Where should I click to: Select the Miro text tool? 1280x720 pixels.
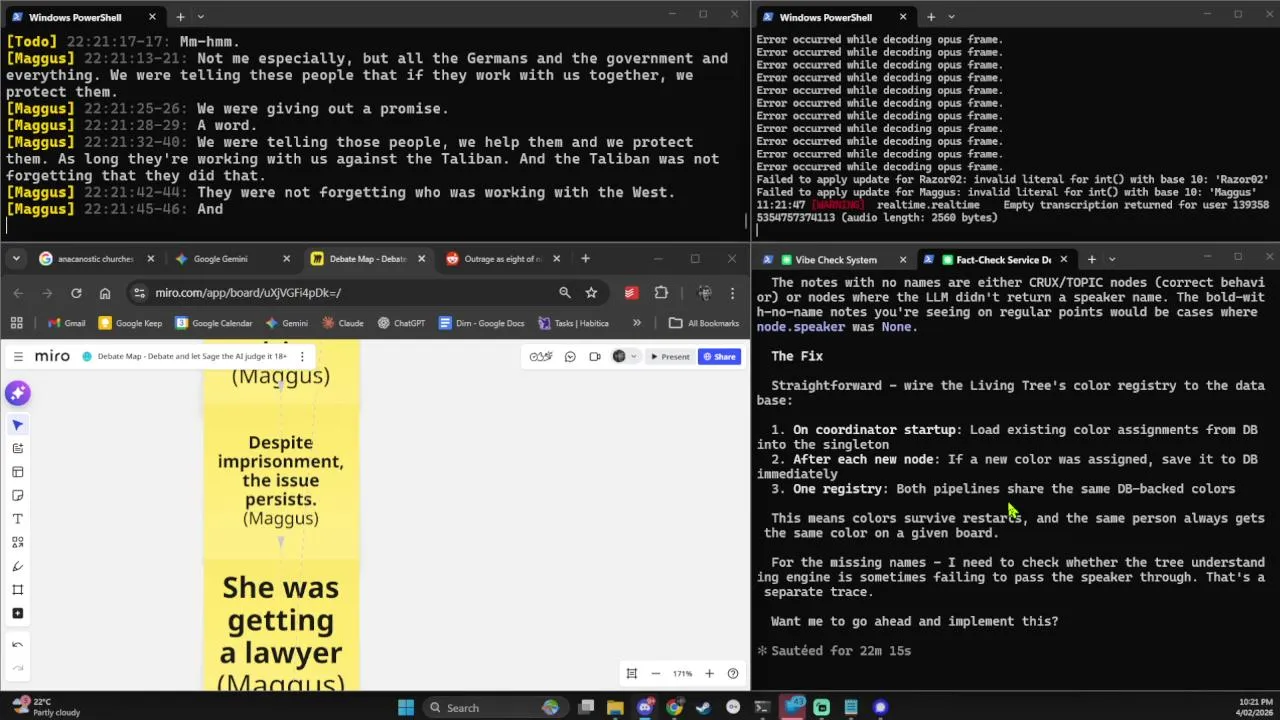click(17, 519)
